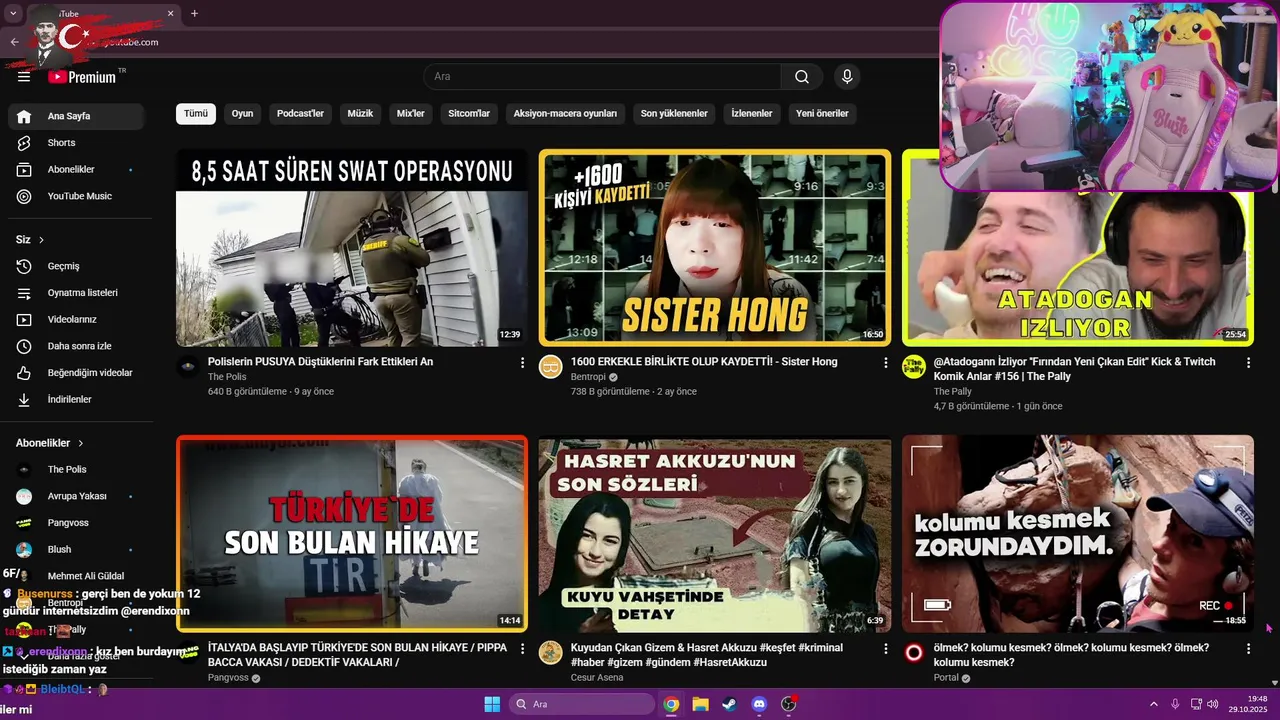Select the Müzik filter chip

click(x=360, y=114)
